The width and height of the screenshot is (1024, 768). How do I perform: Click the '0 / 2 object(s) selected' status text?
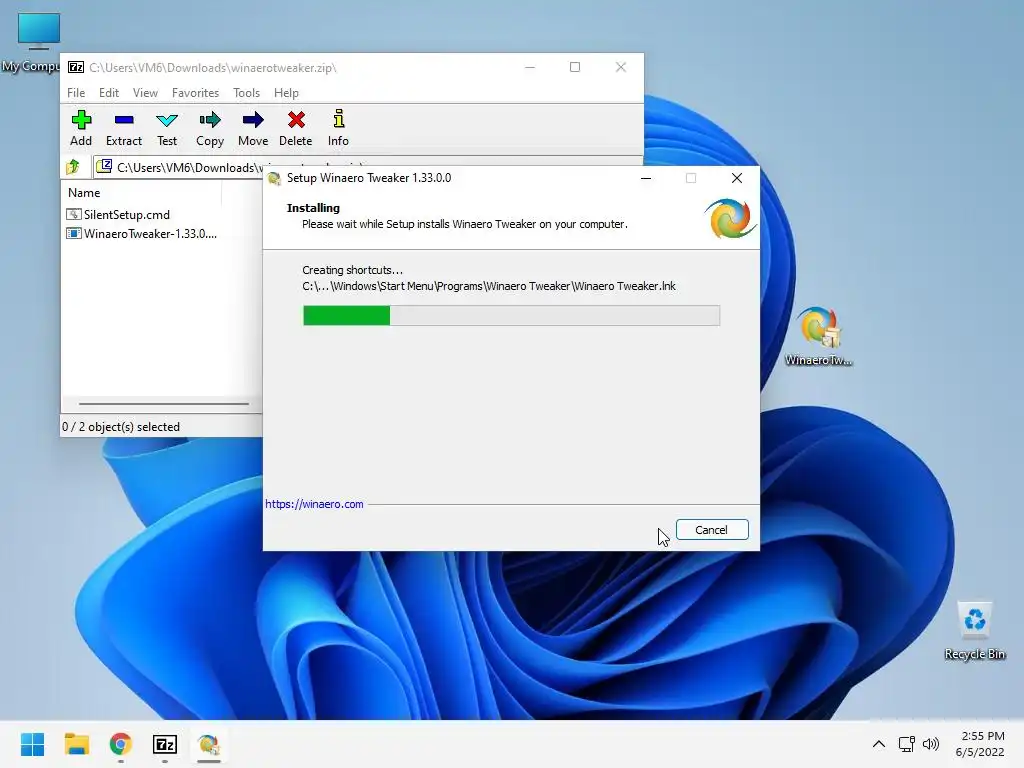click(x=121, y=426)
